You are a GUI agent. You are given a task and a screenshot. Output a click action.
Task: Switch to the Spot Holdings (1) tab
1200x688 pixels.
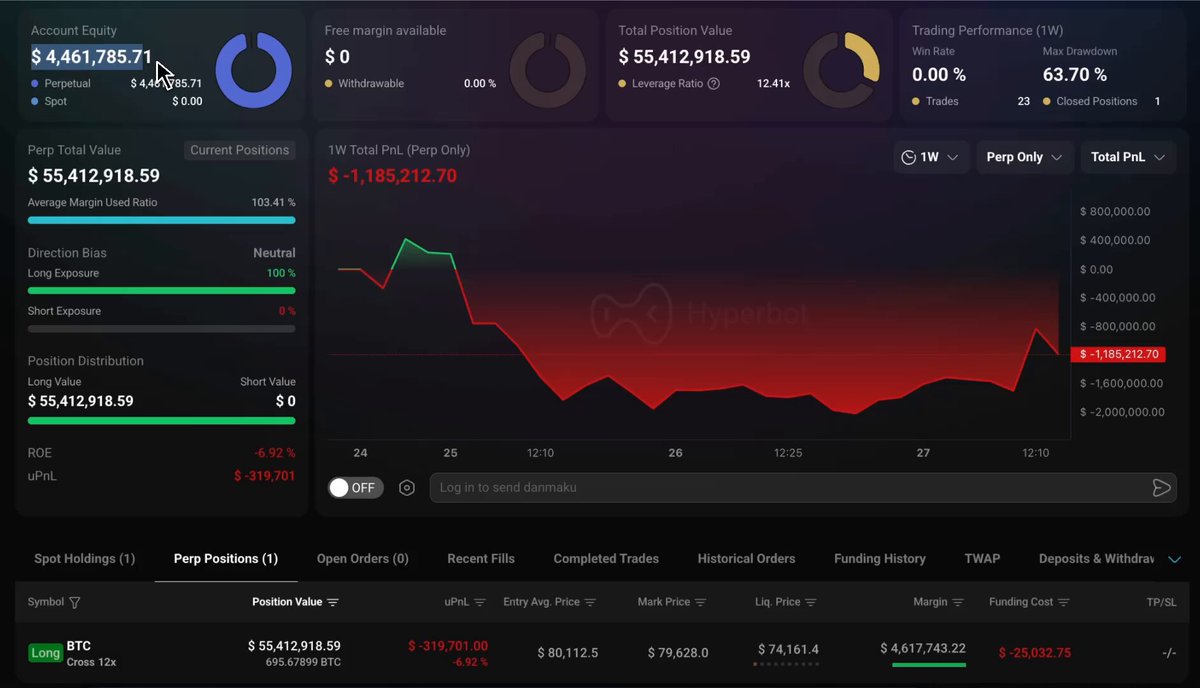tap(85, 559)
